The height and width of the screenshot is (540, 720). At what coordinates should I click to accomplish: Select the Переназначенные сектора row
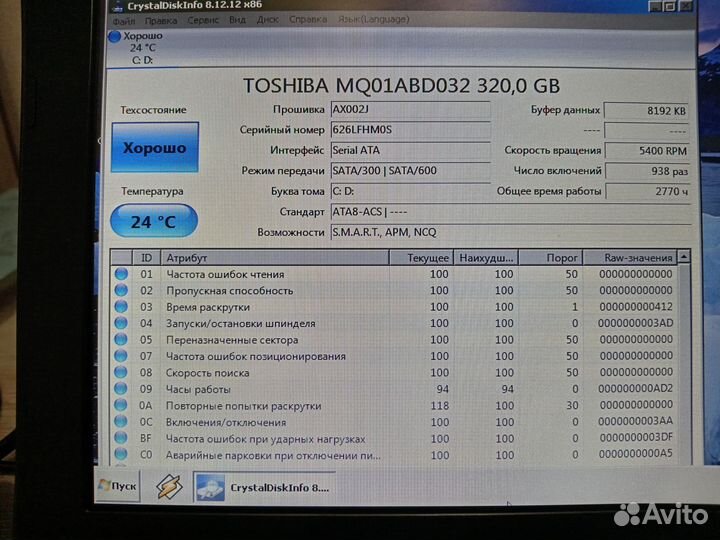click(394, 340)
